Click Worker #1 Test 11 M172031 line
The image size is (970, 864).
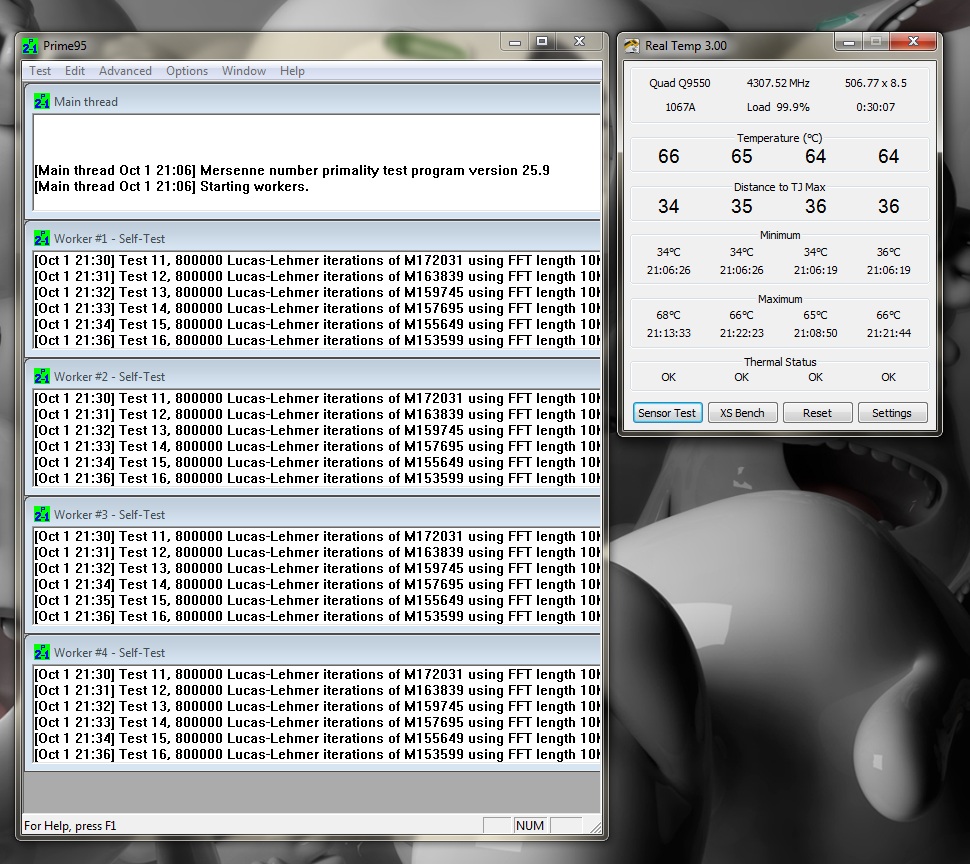pyautogui.click(x=317, y=260)
